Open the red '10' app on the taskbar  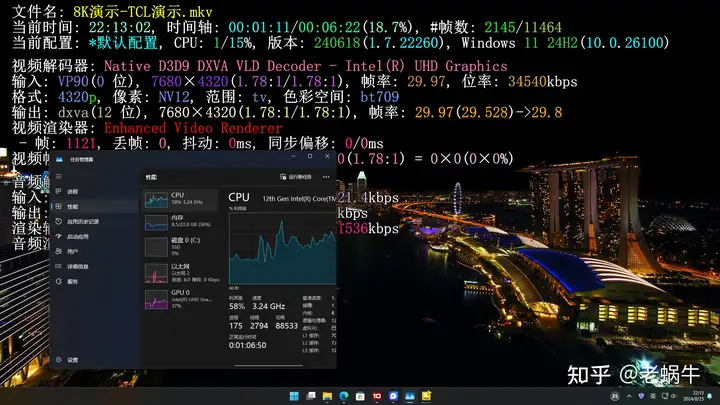point(377,396)
